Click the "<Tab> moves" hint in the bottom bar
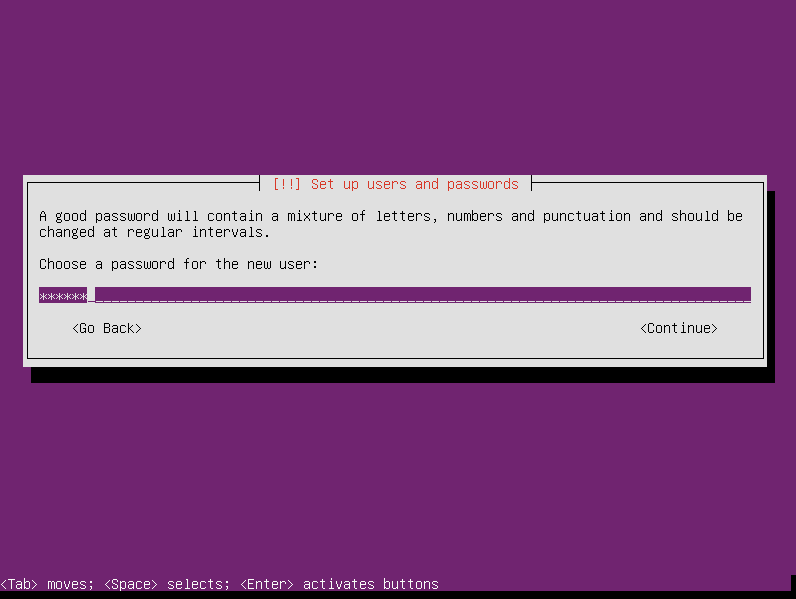 (47, 584)
